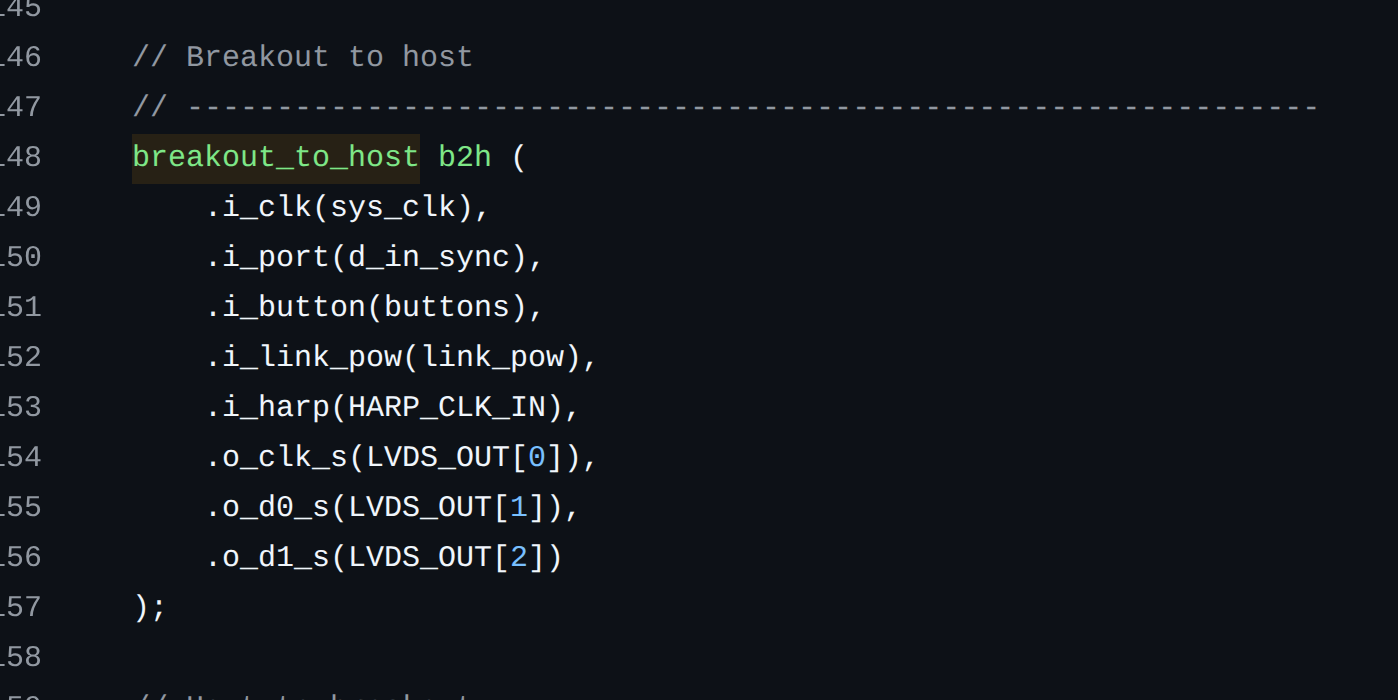1398x700 pixels.
Task: Click index 2 in LVDS_OUT[2]
Action: (x=519, y=558)
